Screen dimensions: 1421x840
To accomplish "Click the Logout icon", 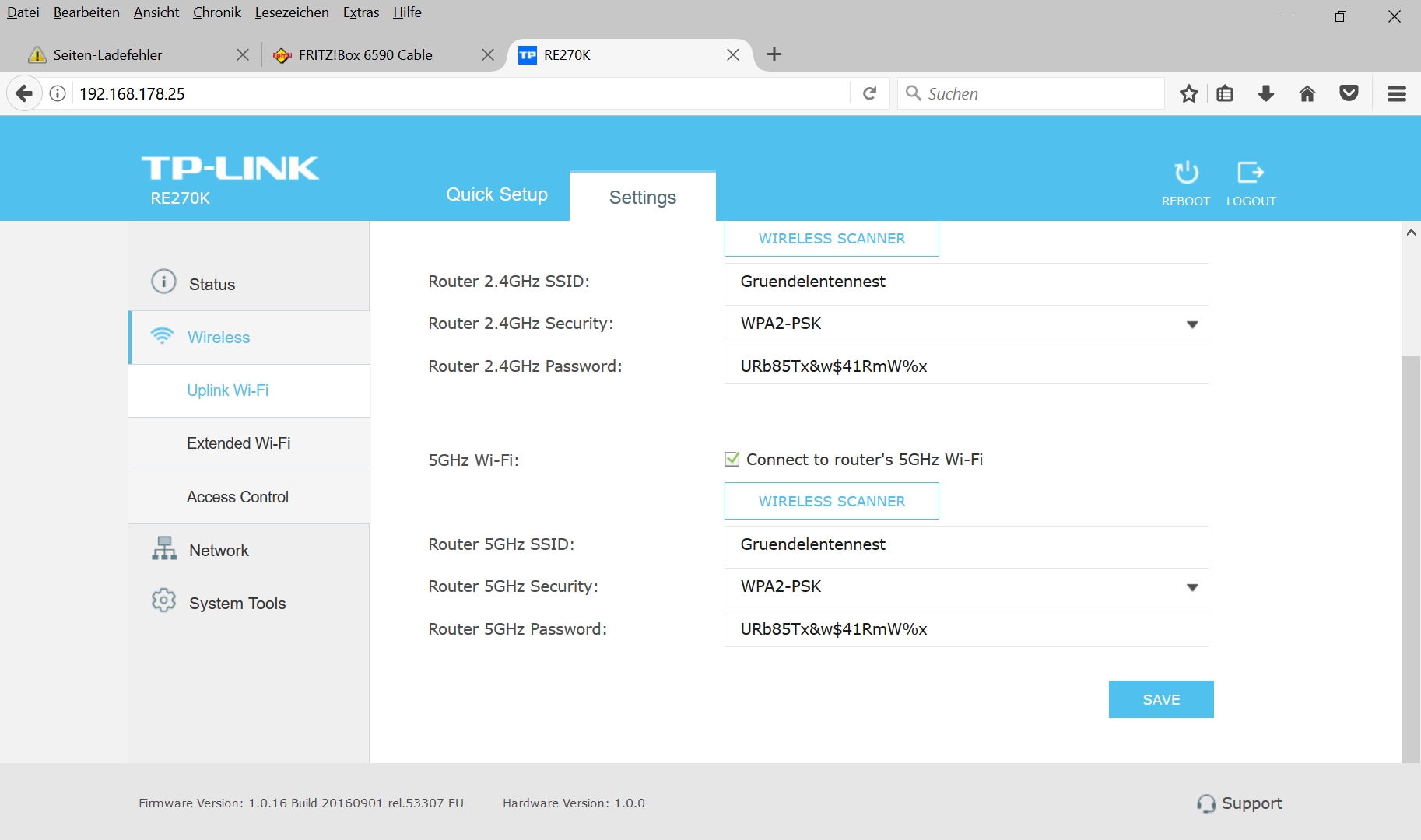I will click(1251, 173).
